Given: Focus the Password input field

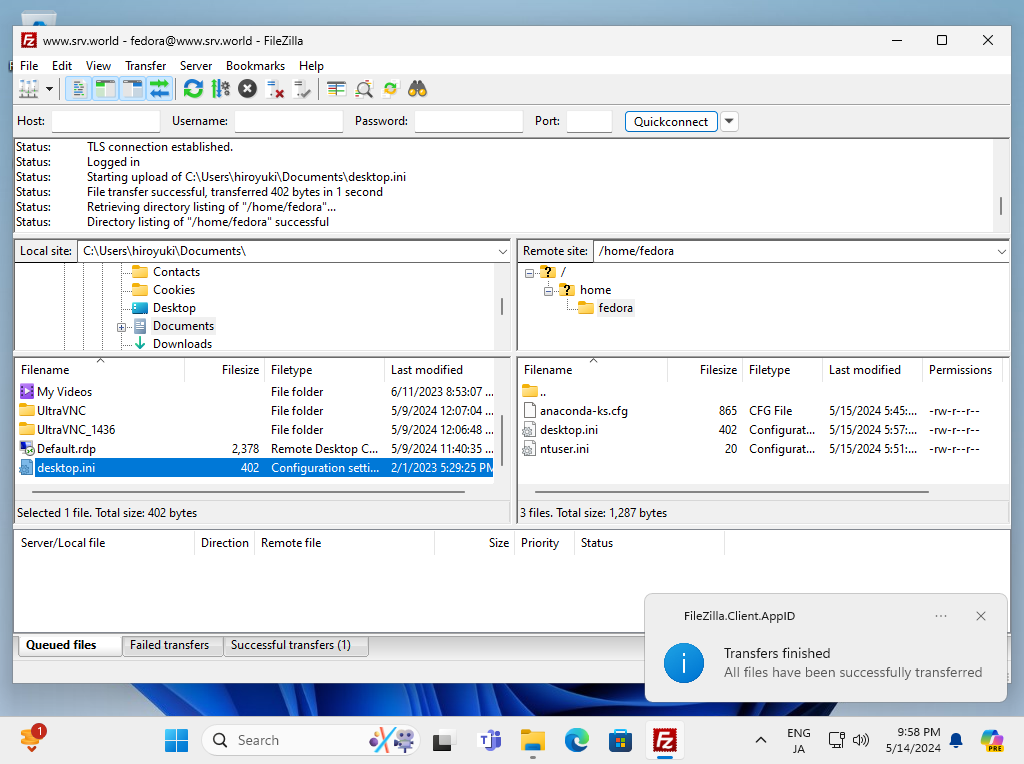Looking at the screenshot, I should click(x=469, y=121).
